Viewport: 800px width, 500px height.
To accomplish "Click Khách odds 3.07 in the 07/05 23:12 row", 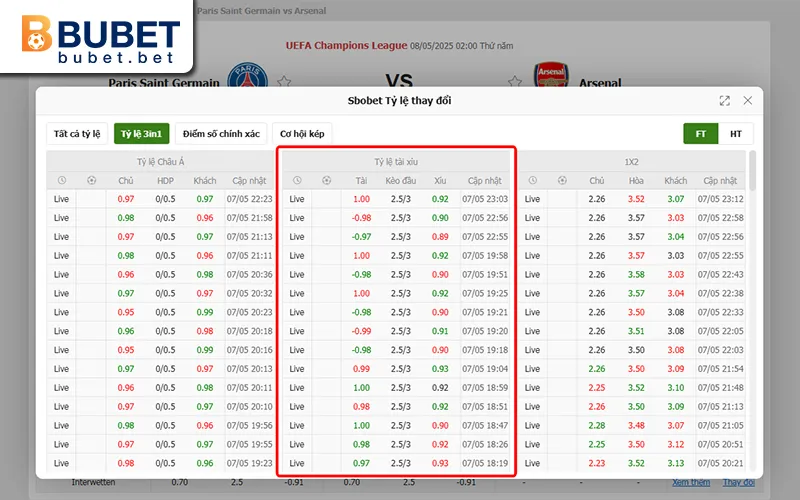I will [x=676, y=199].
